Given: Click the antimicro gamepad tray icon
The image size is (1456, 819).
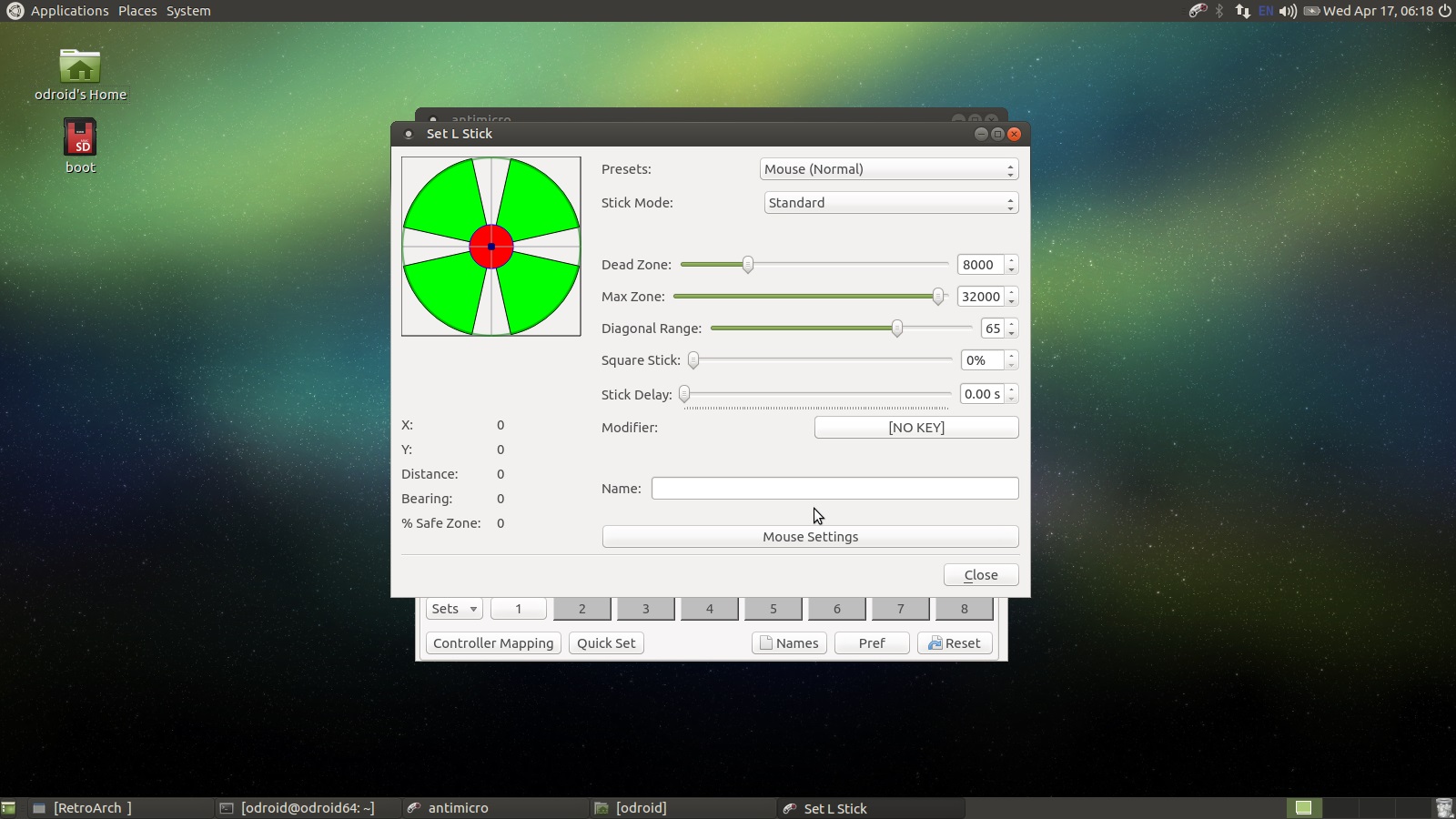Looking at the screenshot, I should 1198,11.
